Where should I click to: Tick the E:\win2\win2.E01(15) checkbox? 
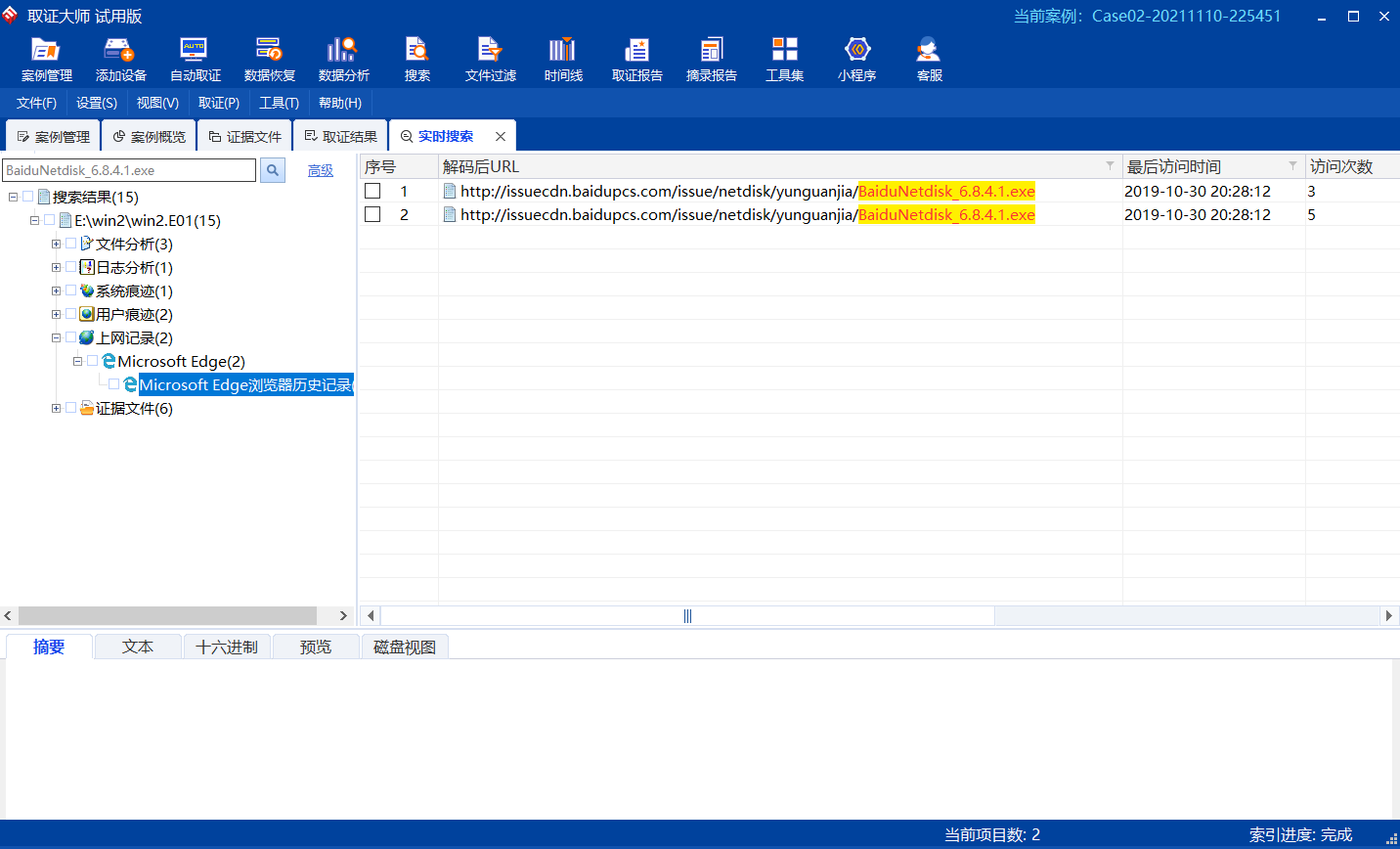(49, 220)
